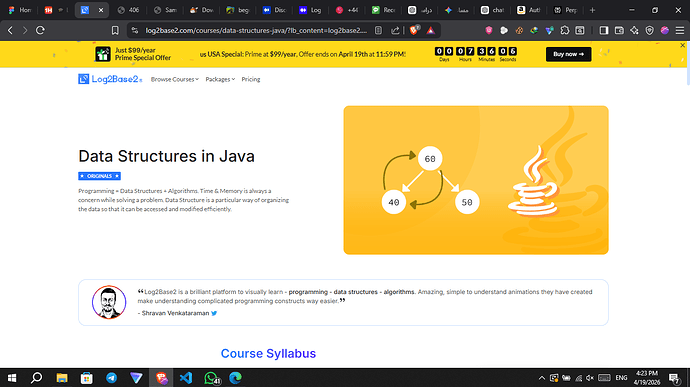Open Brave VPN shield icon
The height and width of the screenshot is (387, 690).
coord(650,30)
